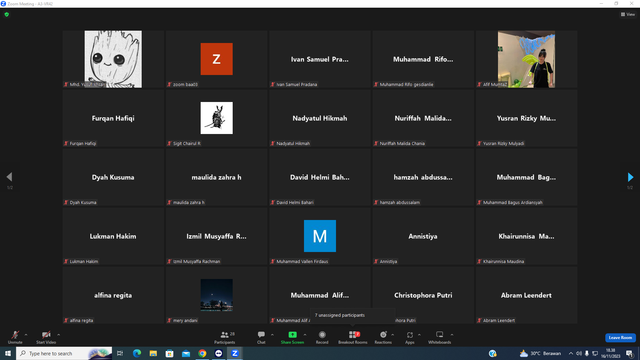
Task: Click the Ivan Samuel Pra... participant tile
Action: 320,59
